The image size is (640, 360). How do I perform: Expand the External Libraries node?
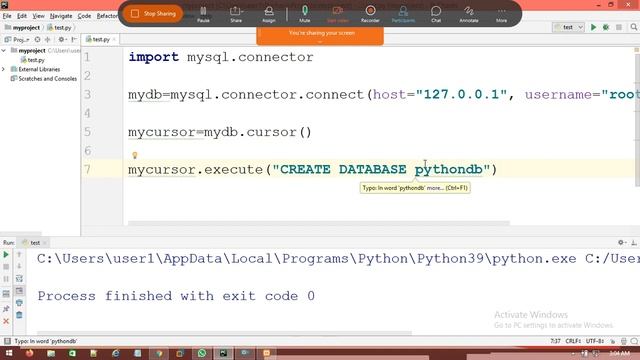pos(4,69)
